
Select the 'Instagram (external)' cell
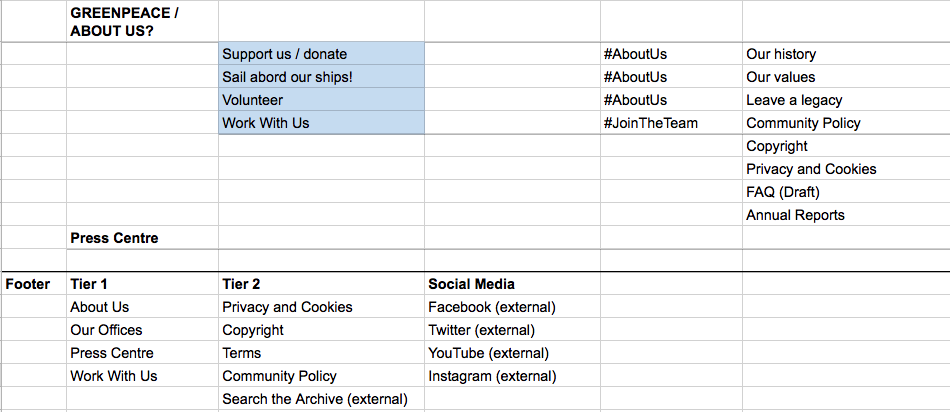tap(513, 376)
